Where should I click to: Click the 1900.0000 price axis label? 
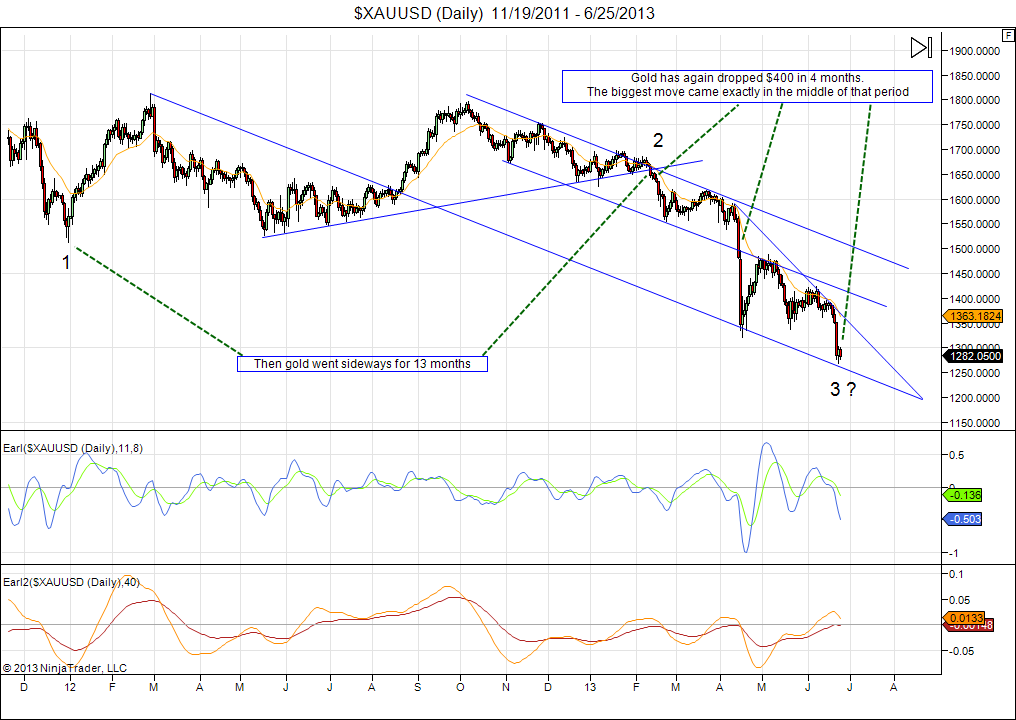coord(974,51)
